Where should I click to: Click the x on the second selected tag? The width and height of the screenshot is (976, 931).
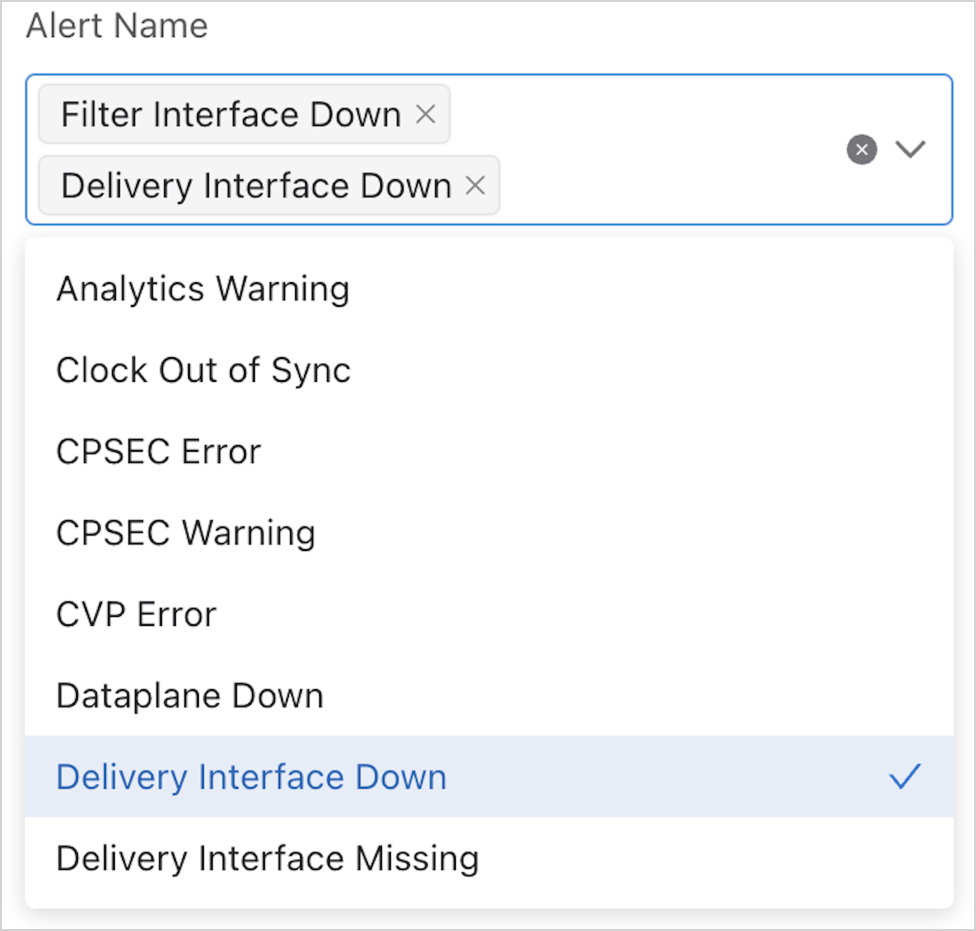[476, 185]
